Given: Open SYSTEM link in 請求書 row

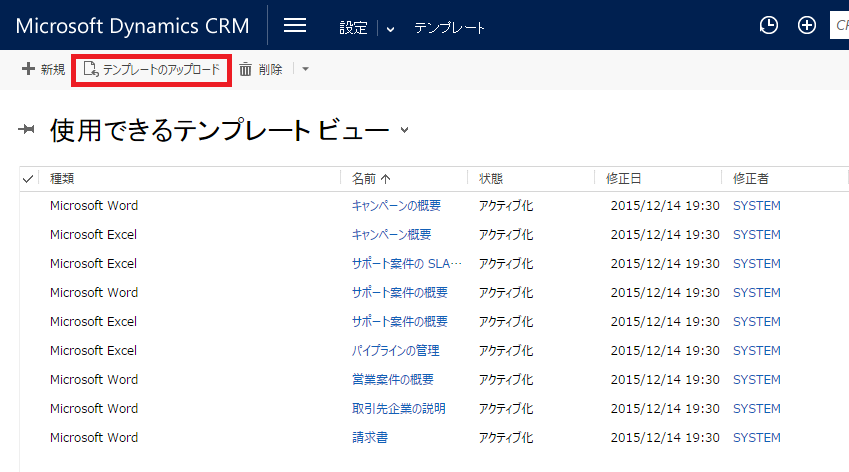Looking at the screenshot, I should coord(757,437).
